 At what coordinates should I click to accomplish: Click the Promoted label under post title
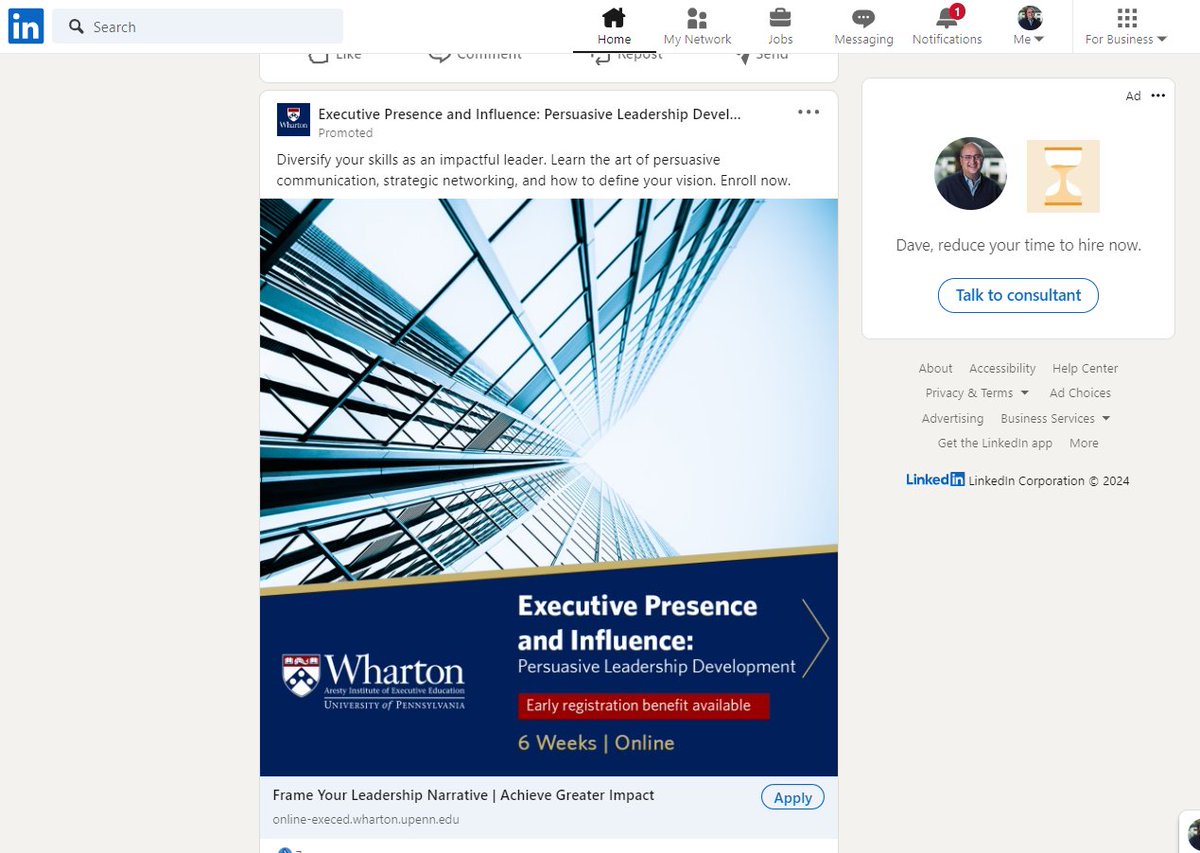pyautogui.click(x=345, y=133)
